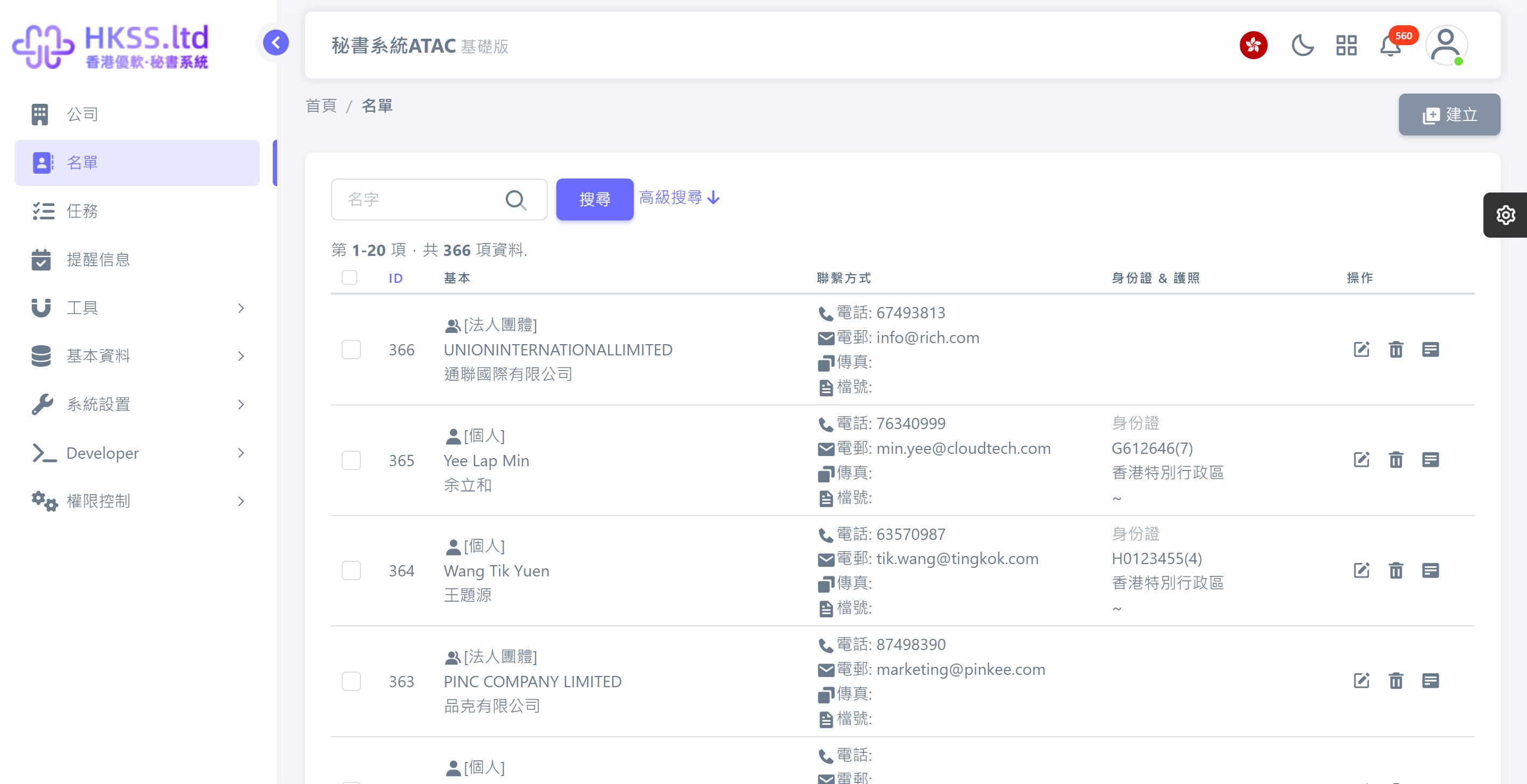The image size is (1527, 784).
Task: Open 公司 in the sidebar
Action: (x=137, y=115)
